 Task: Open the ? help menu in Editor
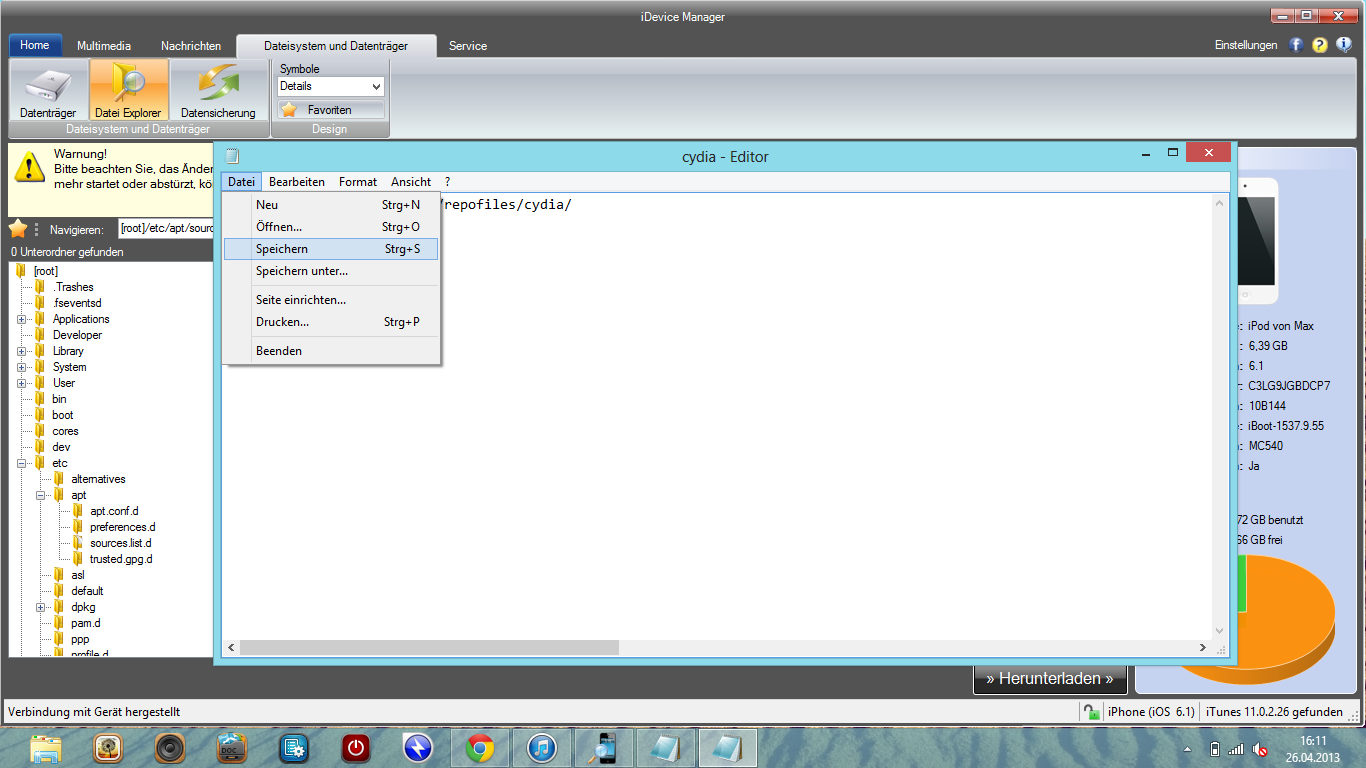click(447, 182)
